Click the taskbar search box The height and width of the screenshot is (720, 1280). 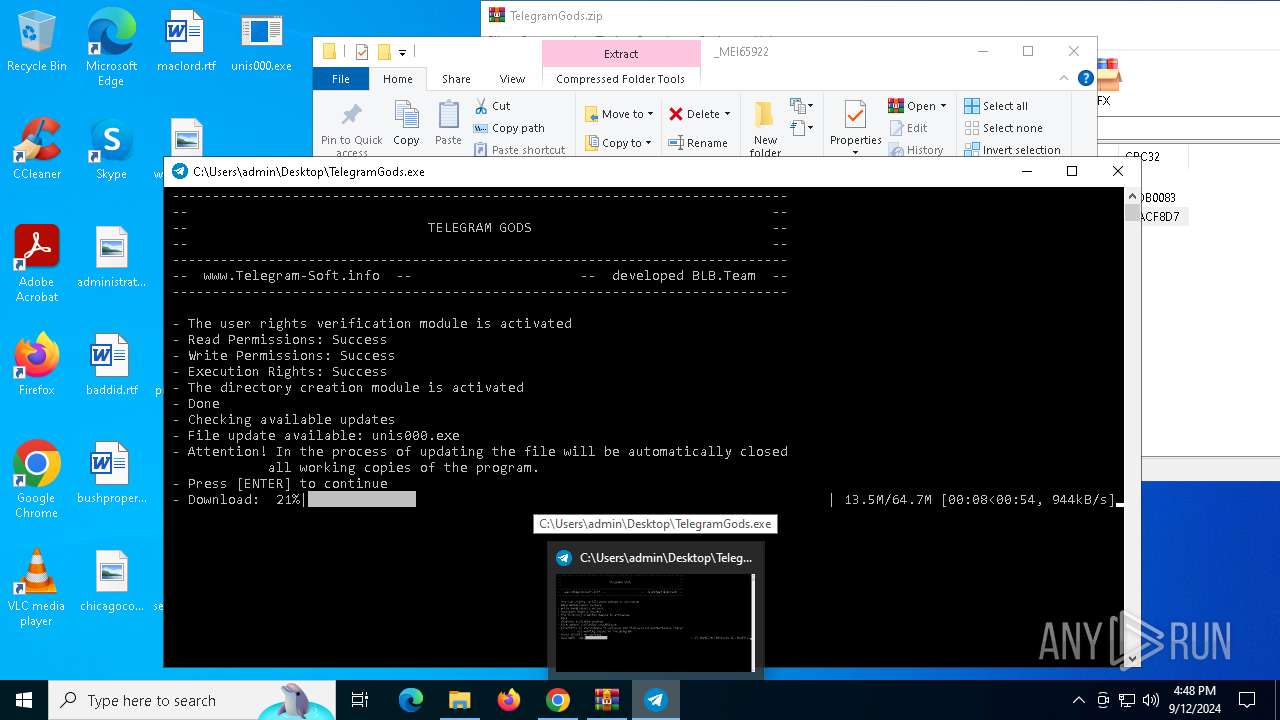[192, 700]
